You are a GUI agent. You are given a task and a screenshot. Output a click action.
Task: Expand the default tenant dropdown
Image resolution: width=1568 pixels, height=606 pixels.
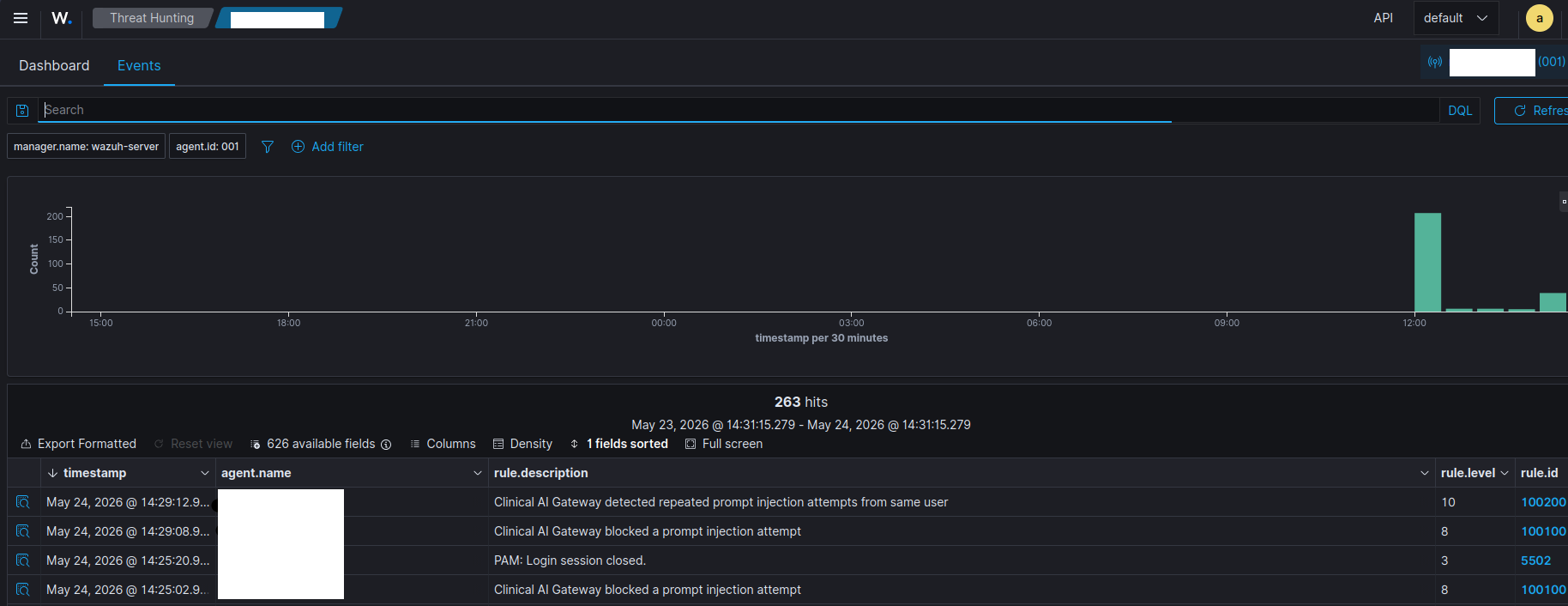(x=1456, y=18)
